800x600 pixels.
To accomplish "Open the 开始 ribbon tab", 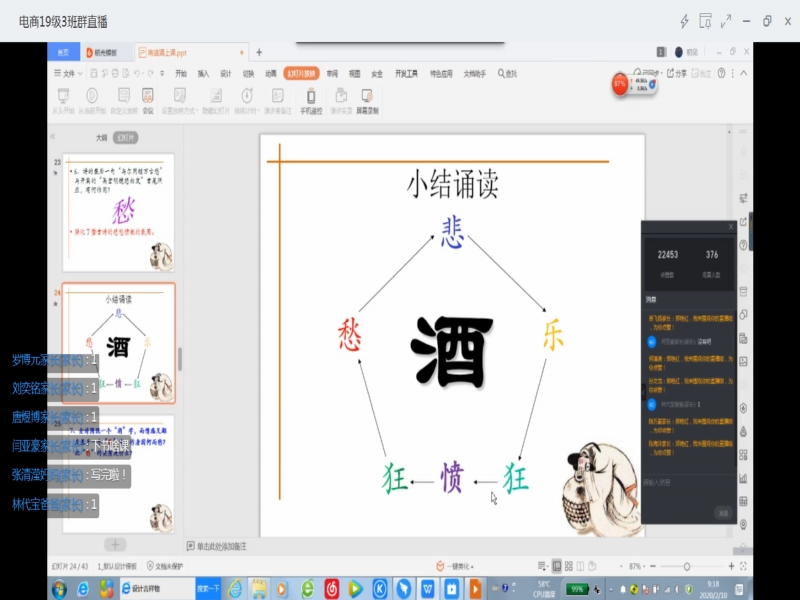I will coord(181,73).
